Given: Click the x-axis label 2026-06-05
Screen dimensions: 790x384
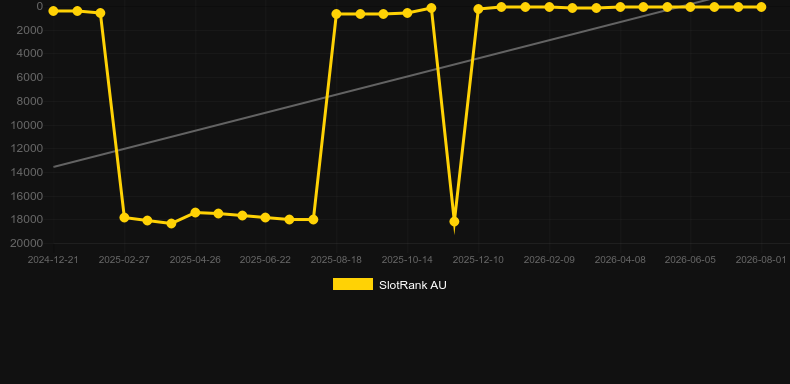Looking at the screenshot, I should click(690, 260).
